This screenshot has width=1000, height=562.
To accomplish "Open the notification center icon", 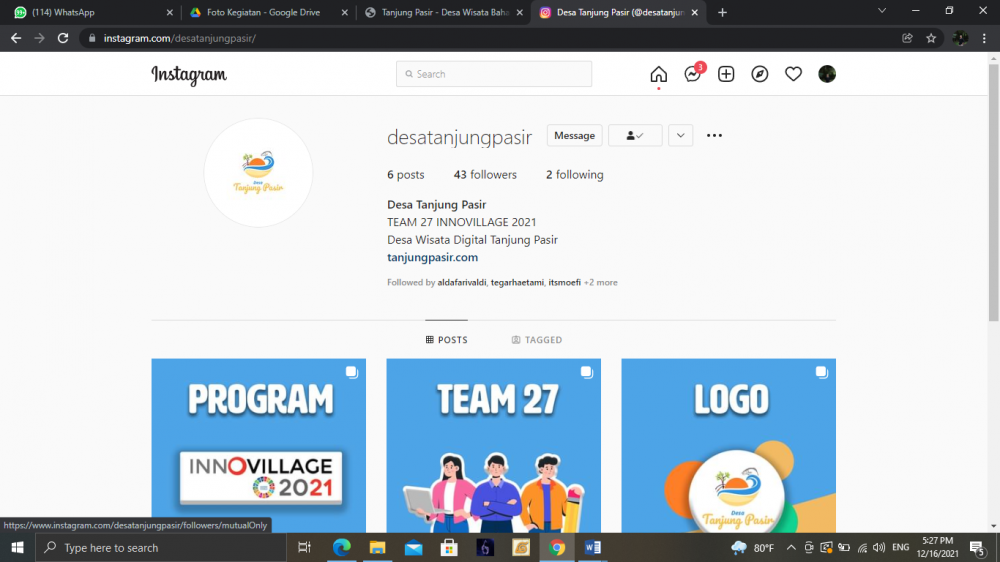I will [x=978, y=547].
